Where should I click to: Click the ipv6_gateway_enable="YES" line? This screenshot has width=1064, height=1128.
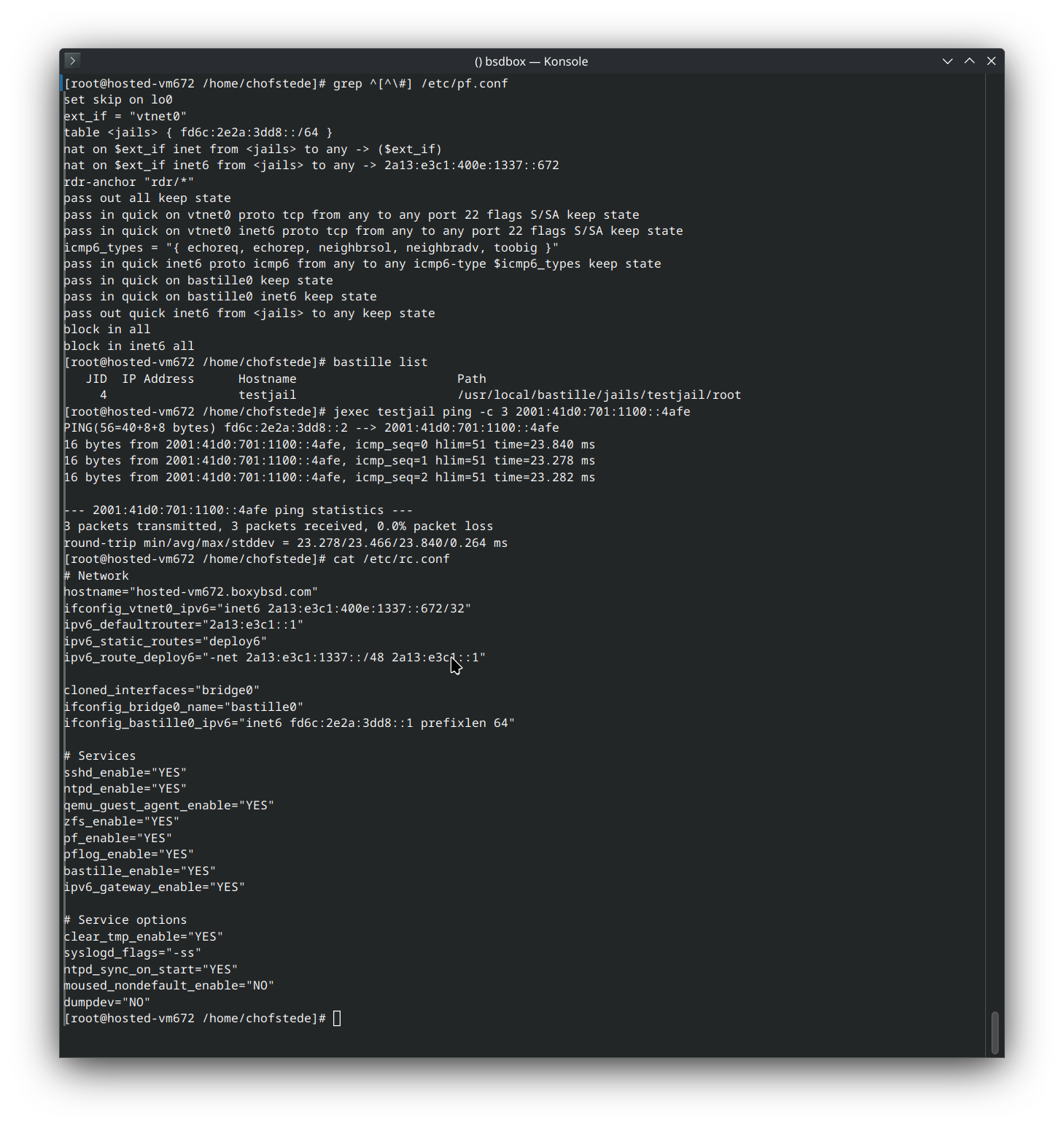tap(155, 887)
